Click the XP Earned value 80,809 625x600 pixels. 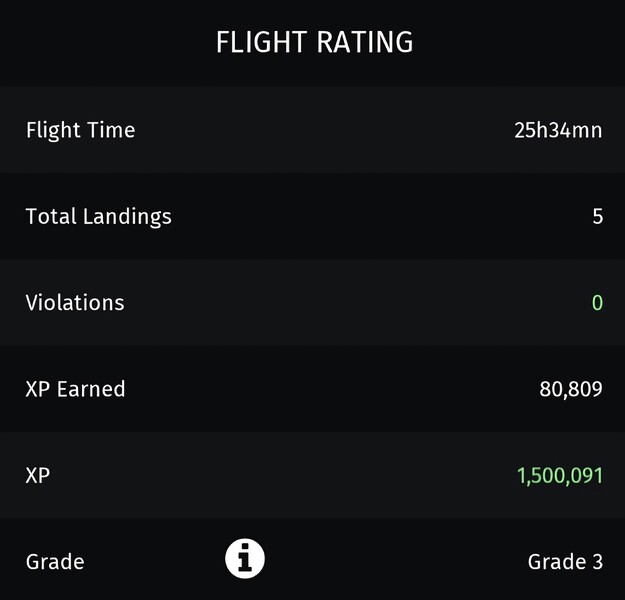[x=571, y=390]
